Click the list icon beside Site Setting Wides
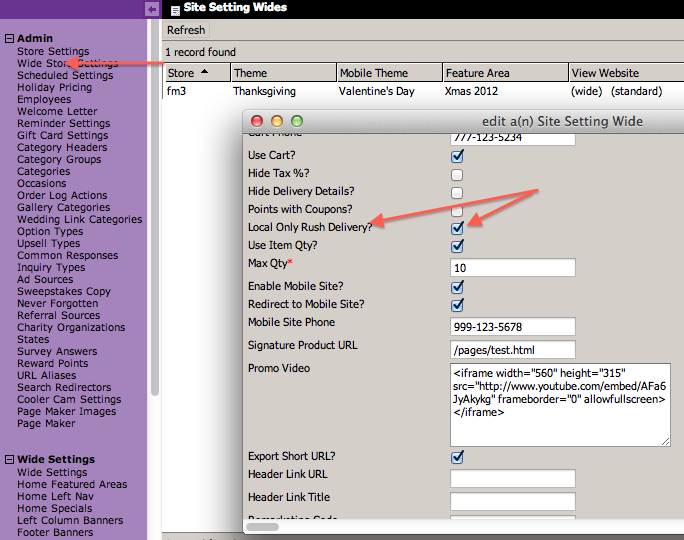Viewport: 684px width, 540px height. (x=175, y=9)
